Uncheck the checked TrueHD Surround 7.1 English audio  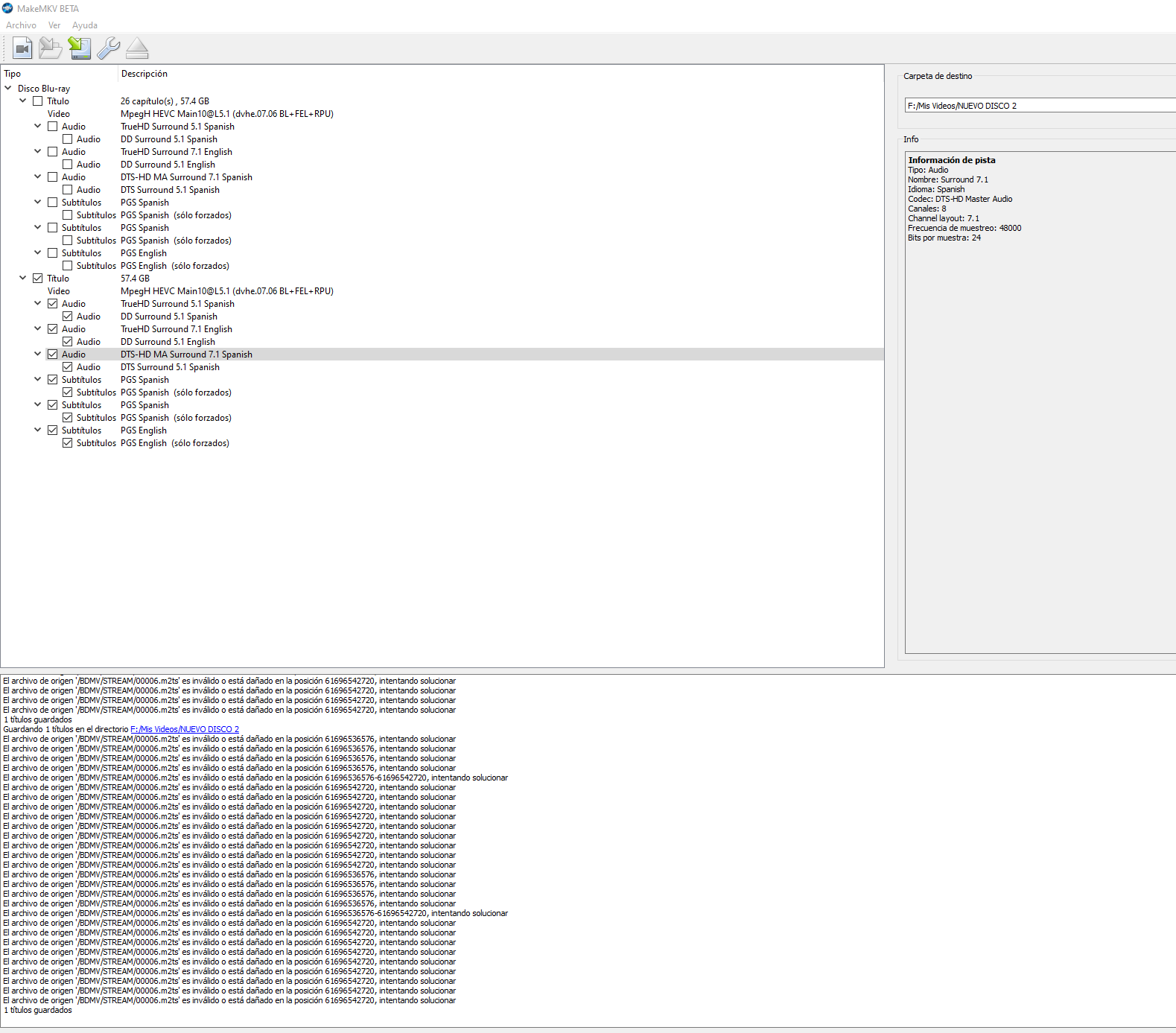coord(53,329)
